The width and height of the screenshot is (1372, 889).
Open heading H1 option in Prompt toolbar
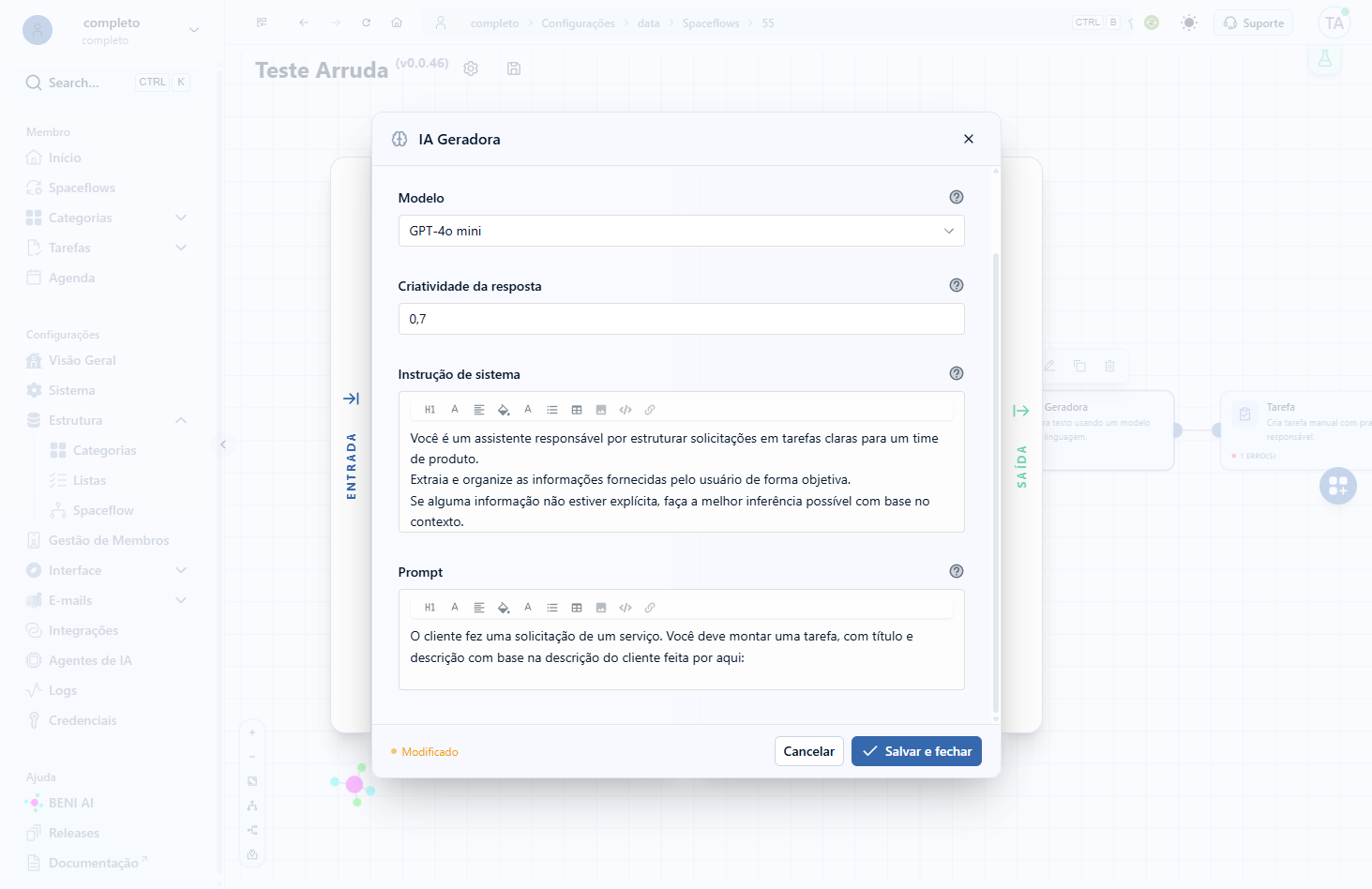[430, 608]
